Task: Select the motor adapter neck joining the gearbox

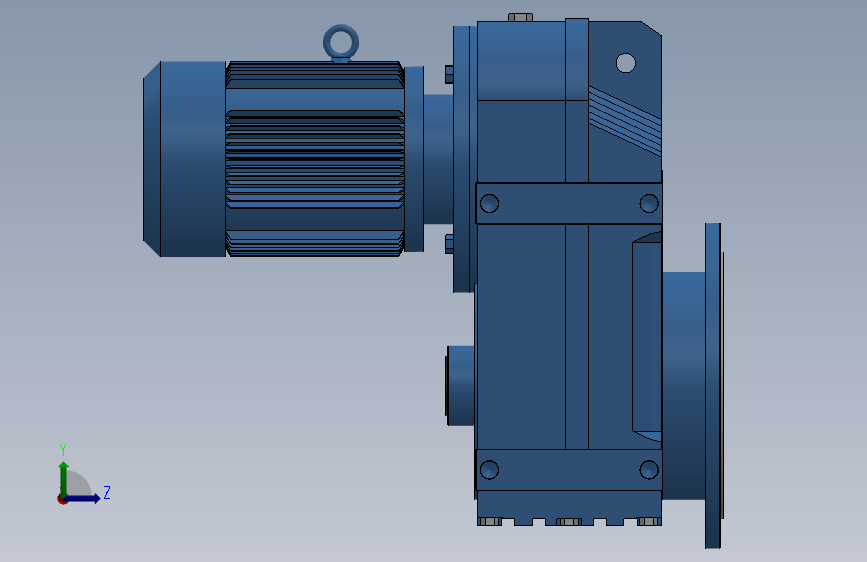Action: (438, 159)
